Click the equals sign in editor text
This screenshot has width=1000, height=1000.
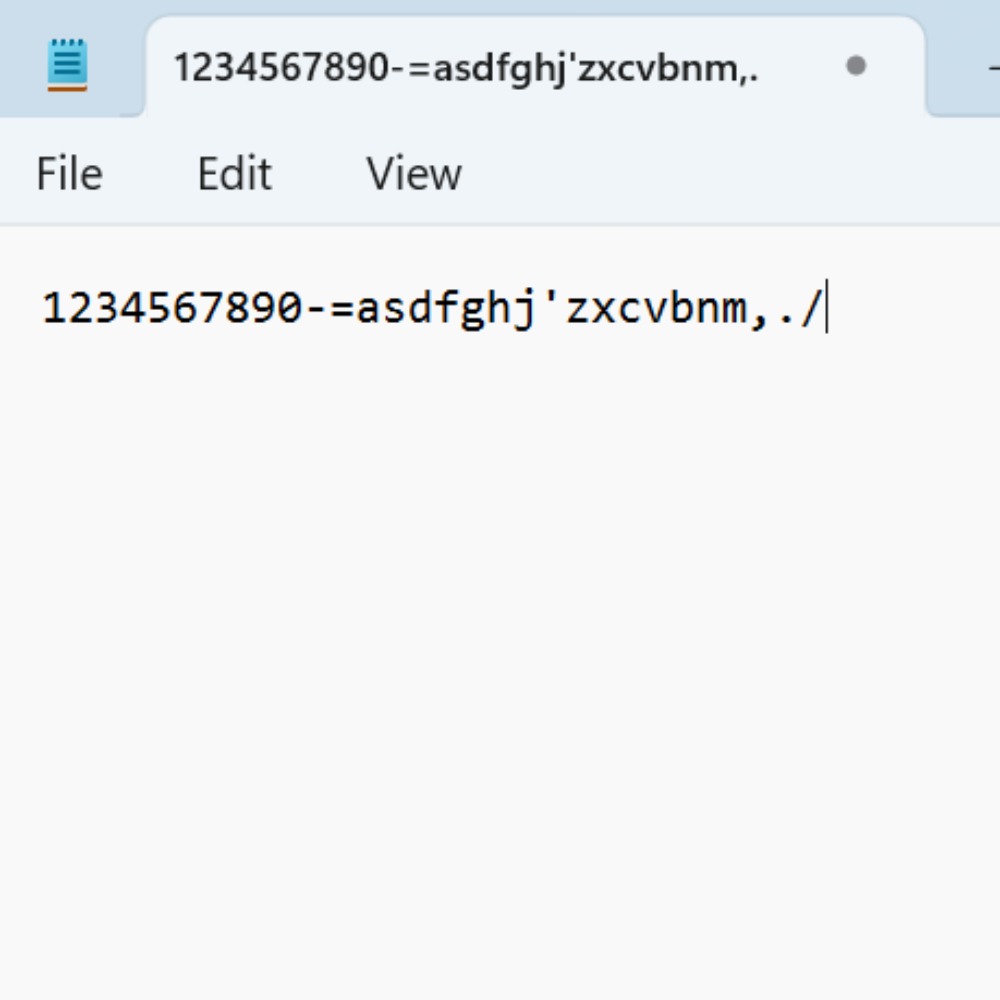click(341, 309)
